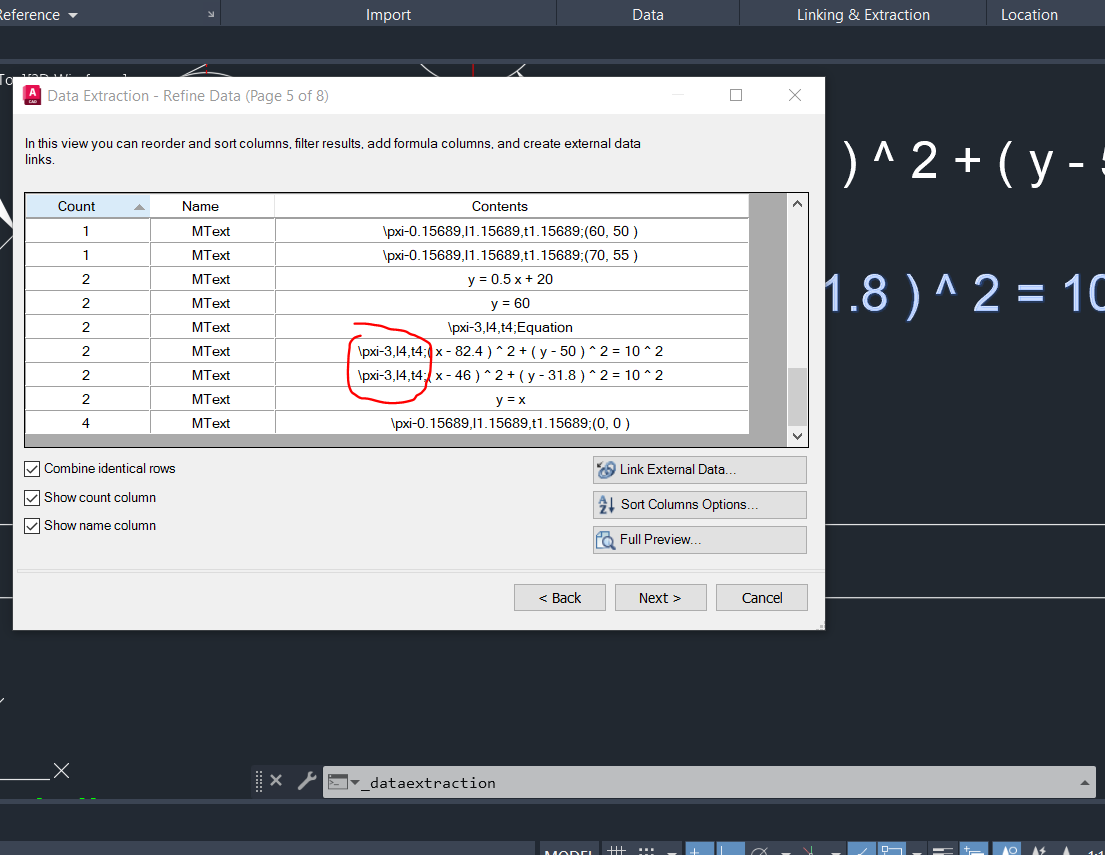The height and width of the screenshot is (855, 1105).
Task: Open Full Preview of the extraction
Action: coord(700,540)
